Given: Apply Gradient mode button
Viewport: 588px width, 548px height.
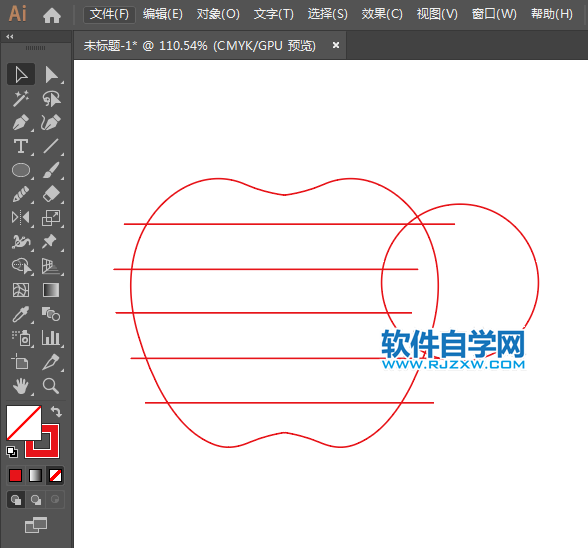Looking at the screenshot, I should point(35,476).
